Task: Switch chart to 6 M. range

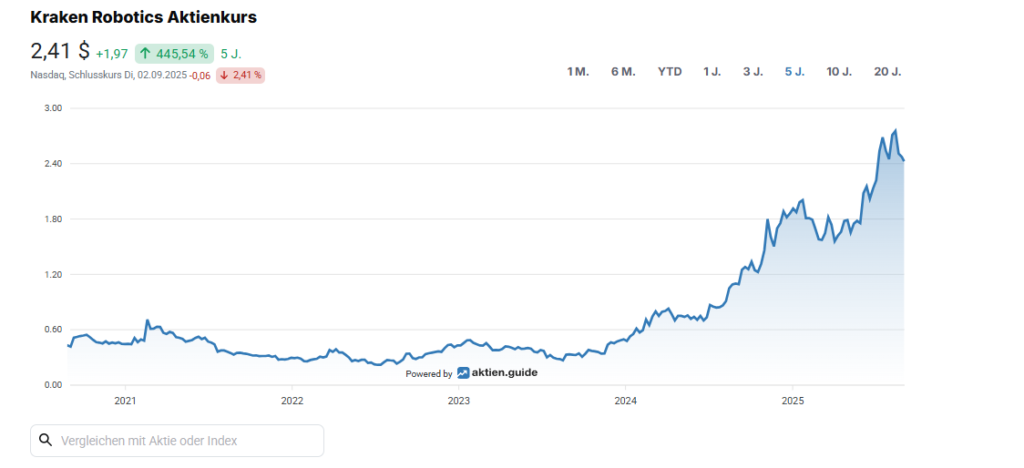Action: pyautogui.click(x=622, y=71)
